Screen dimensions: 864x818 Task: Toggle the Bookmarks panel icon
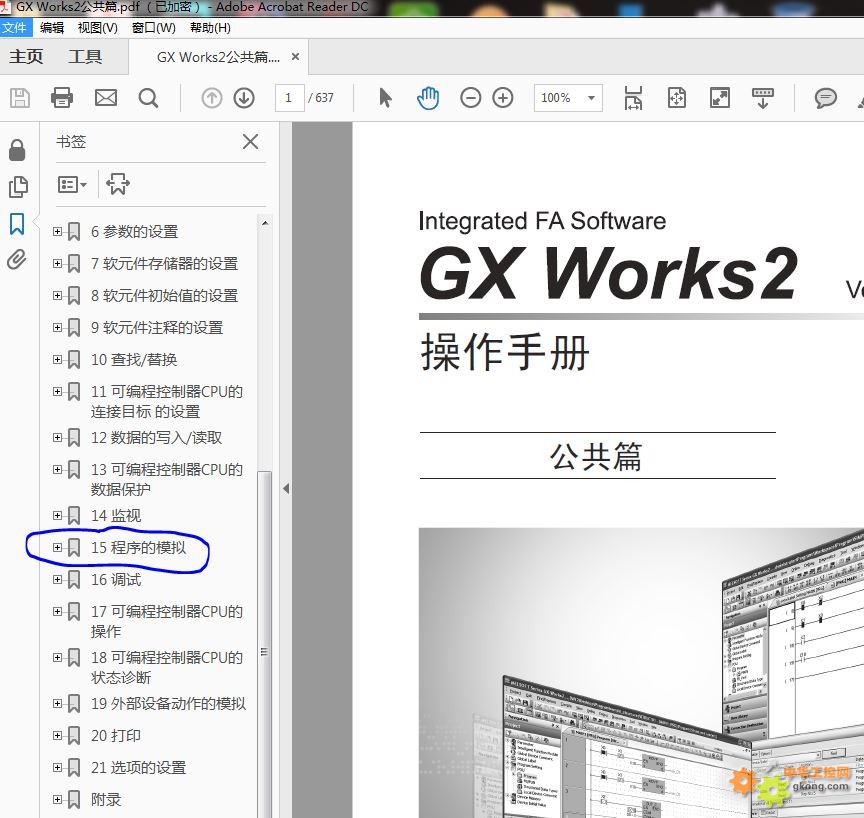tap(17, 224)
